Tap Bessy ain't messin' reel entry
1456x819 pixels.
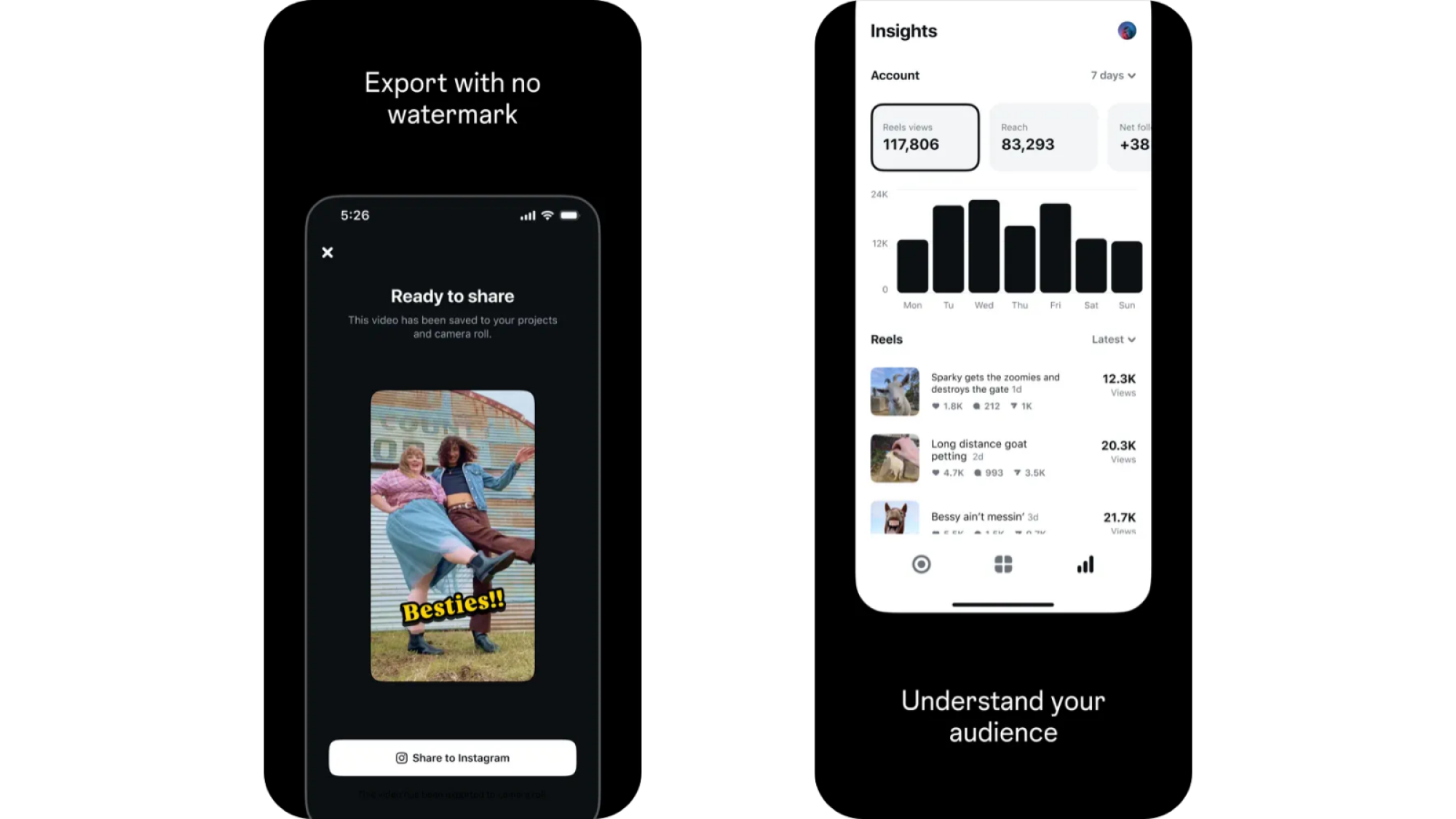click(x=1003, y=516)
